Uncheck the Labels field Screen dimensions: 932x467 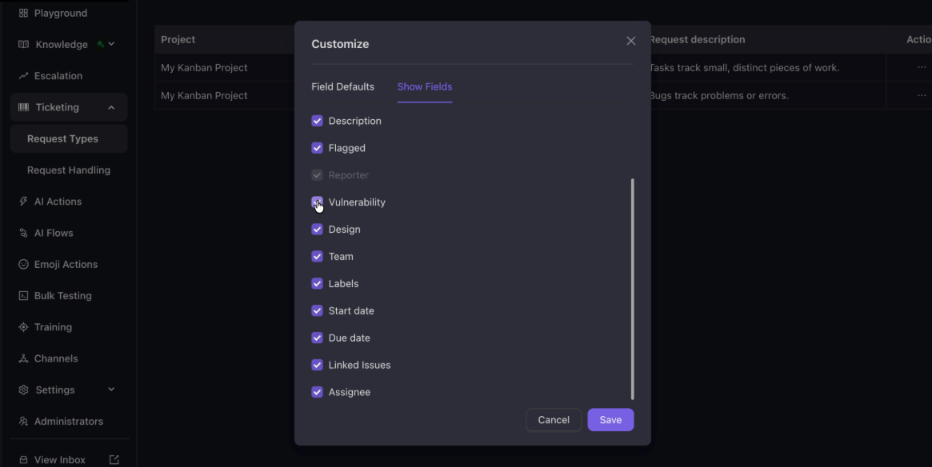[x=317, y=283]
